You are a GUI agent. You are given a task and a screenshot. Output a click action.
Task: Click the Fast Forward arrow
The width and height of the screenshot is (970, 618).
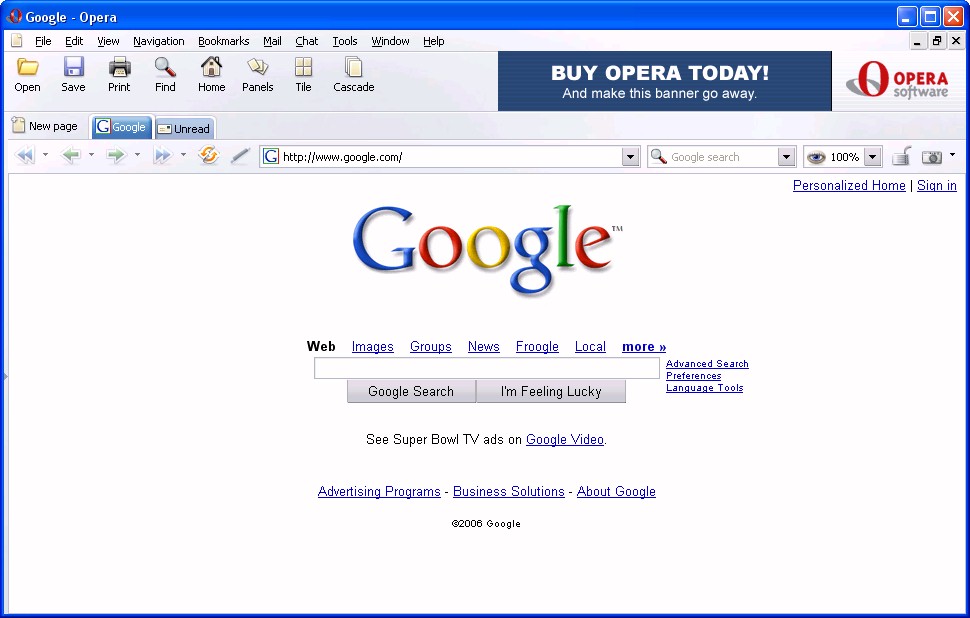(x=162, y=155)
